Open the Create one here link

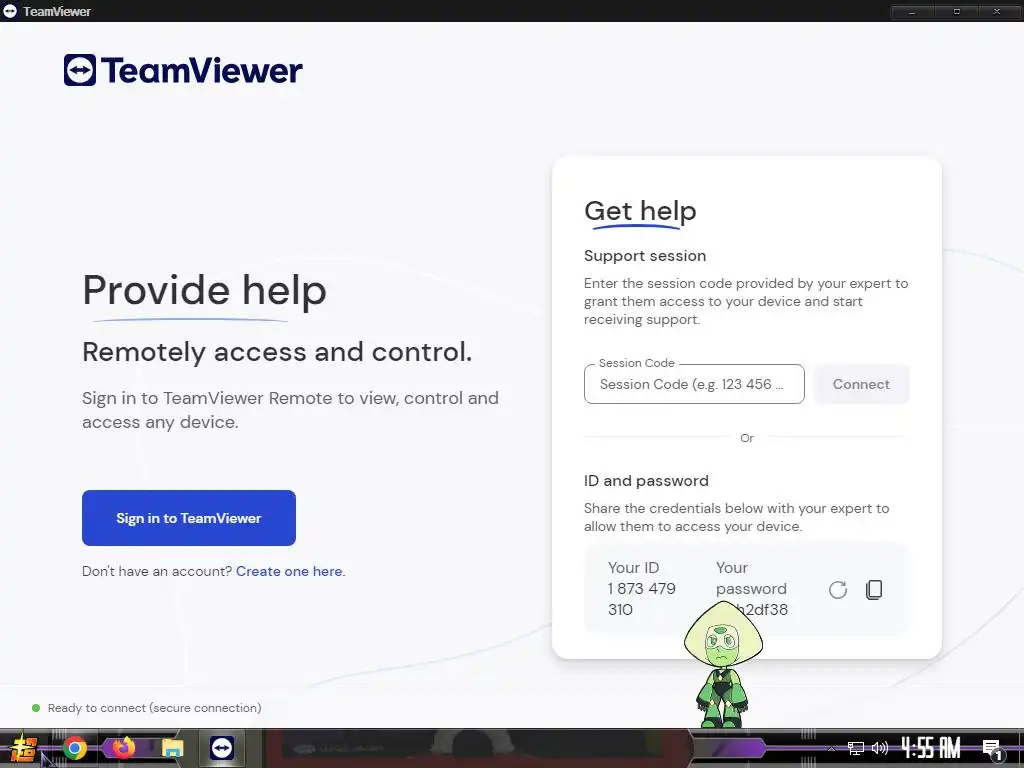(289, 571)
